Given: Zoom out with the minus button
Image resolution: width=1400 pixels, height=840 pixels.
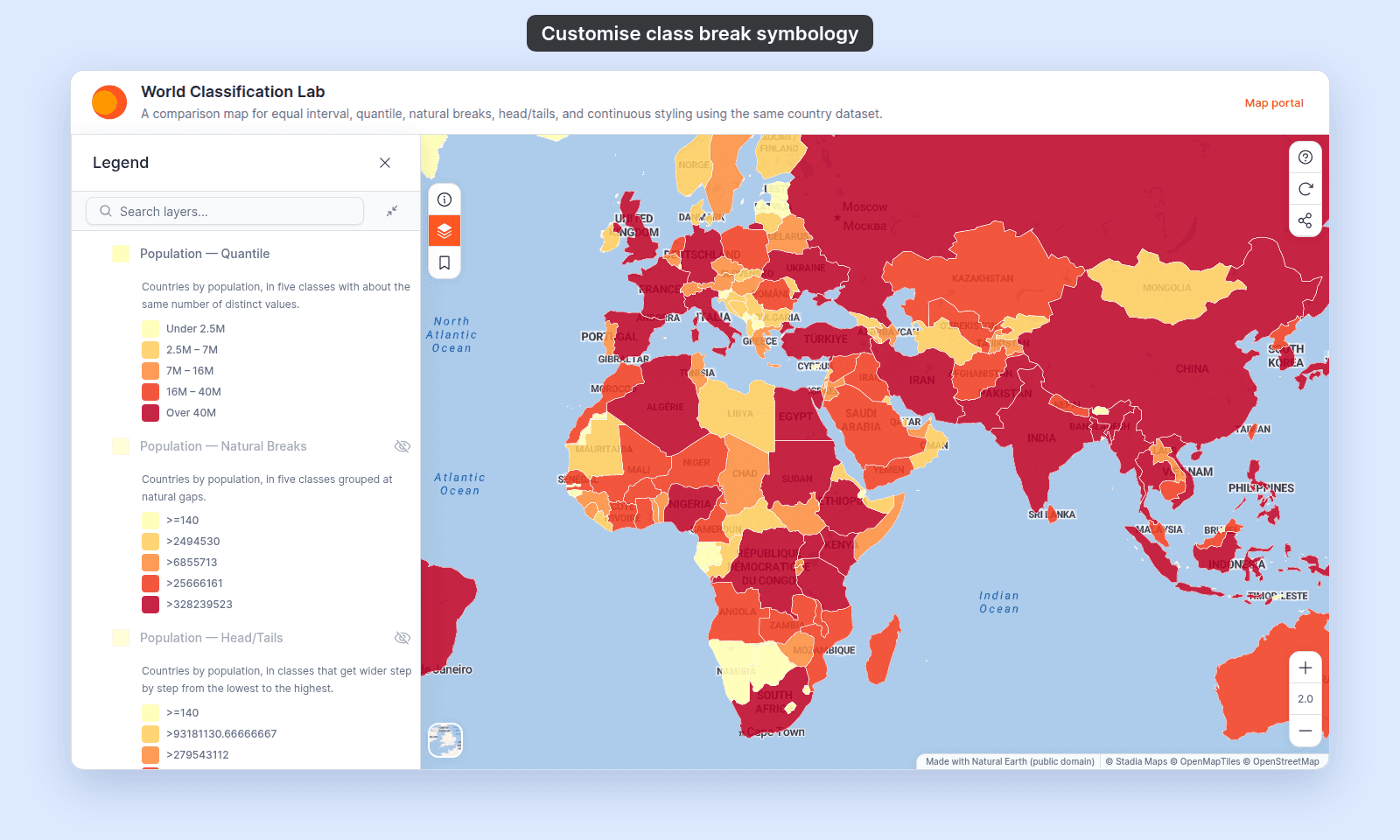Looking at the screenshot, I should [1305, 731].
